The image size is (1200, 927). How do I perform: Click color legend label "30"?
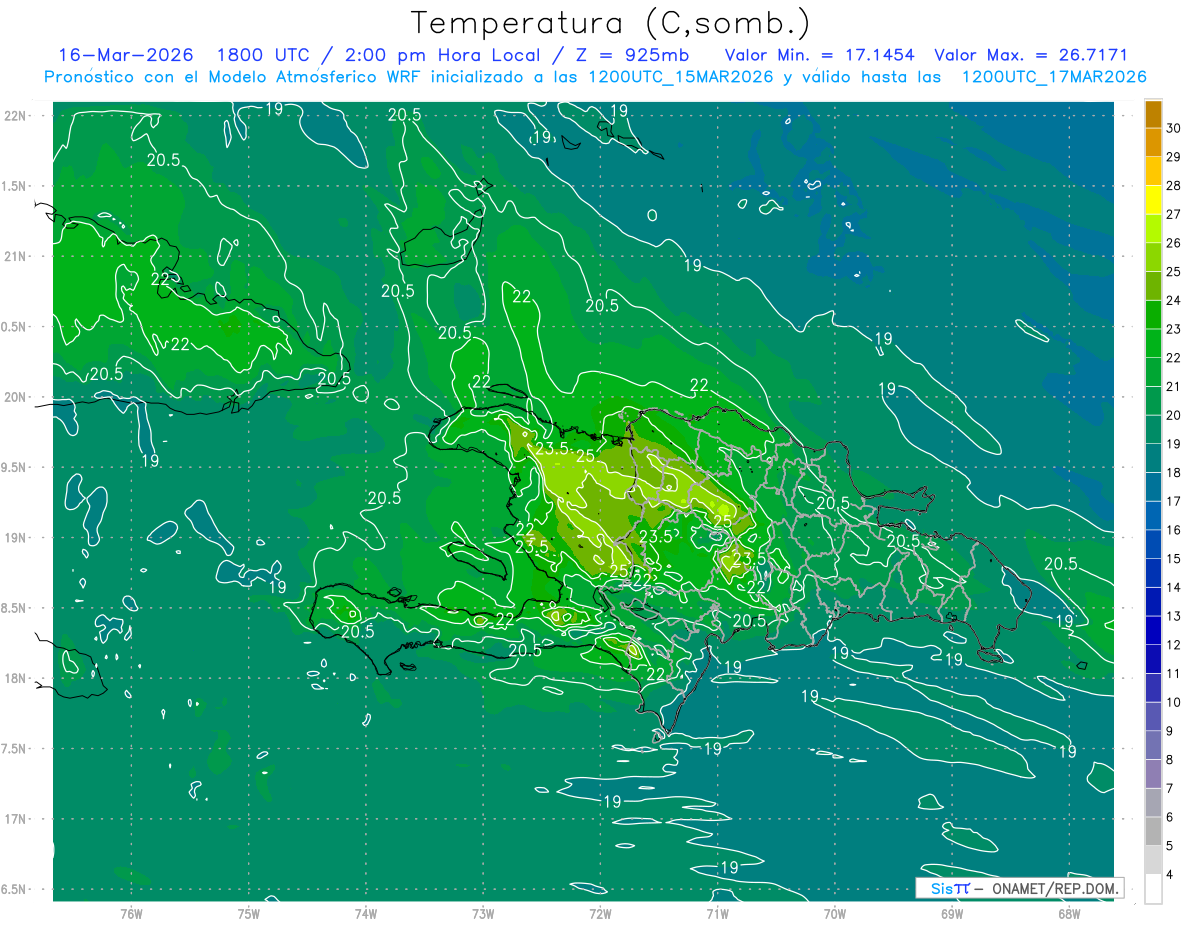pyautogui.click(x=1174, y=129)
